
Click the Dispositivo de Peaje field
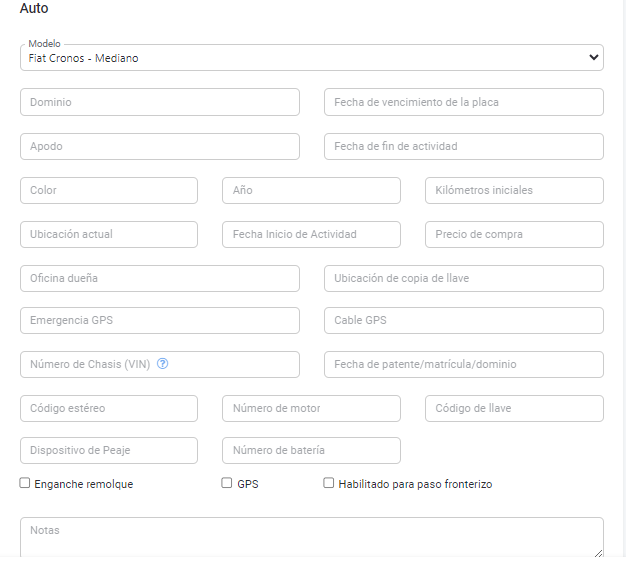(108, 450)
